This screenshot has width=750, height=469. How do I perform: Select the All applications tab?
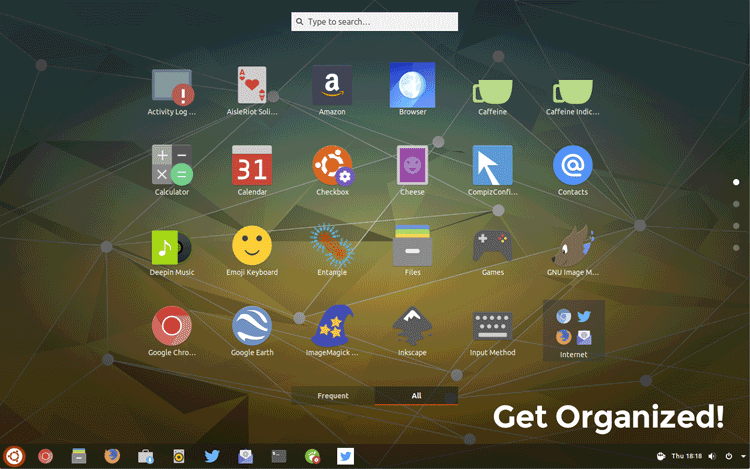(x=416, y=396)
